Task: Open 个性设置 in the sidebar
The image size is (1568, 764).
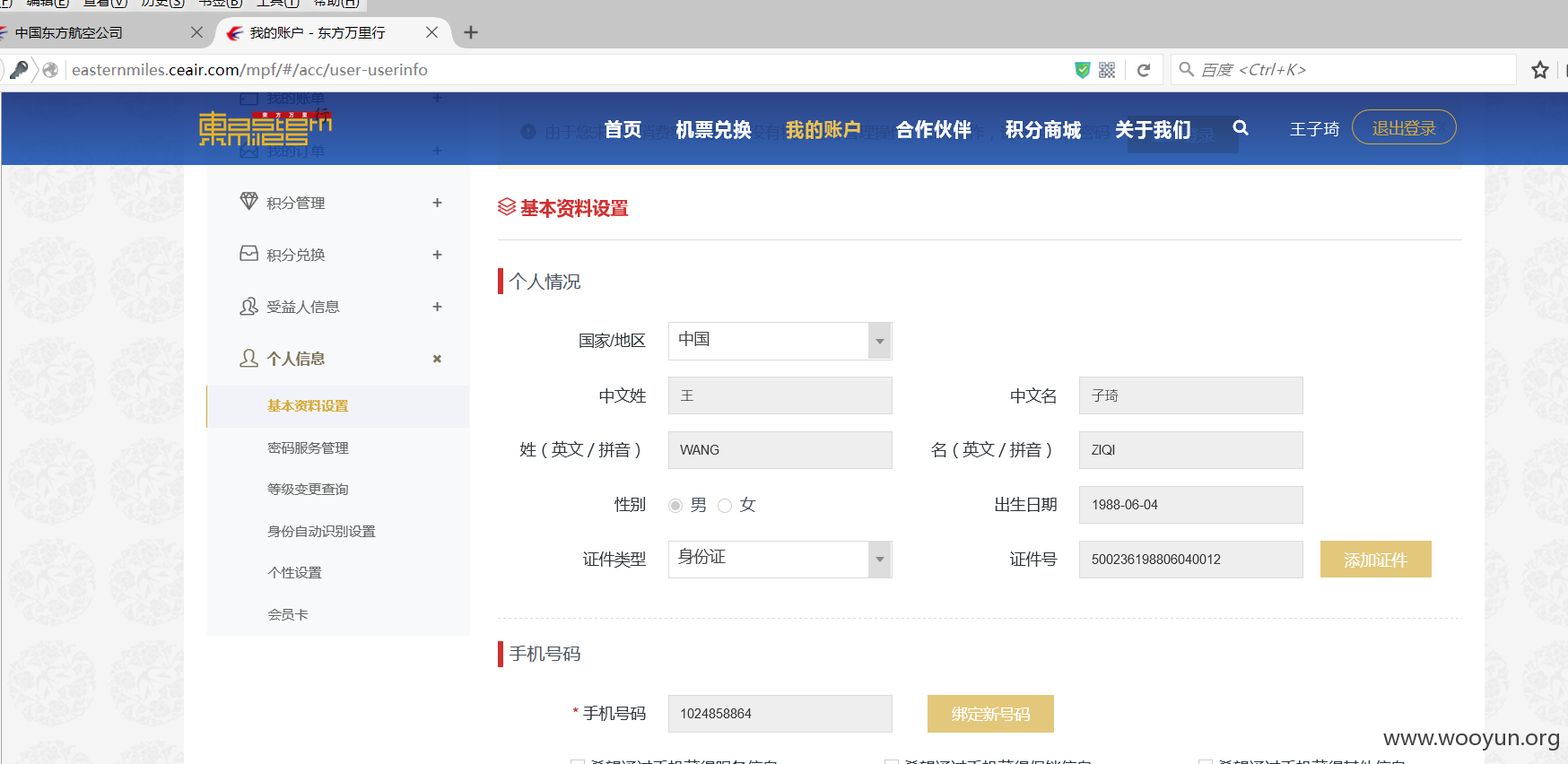Action: tap(294, 572)
